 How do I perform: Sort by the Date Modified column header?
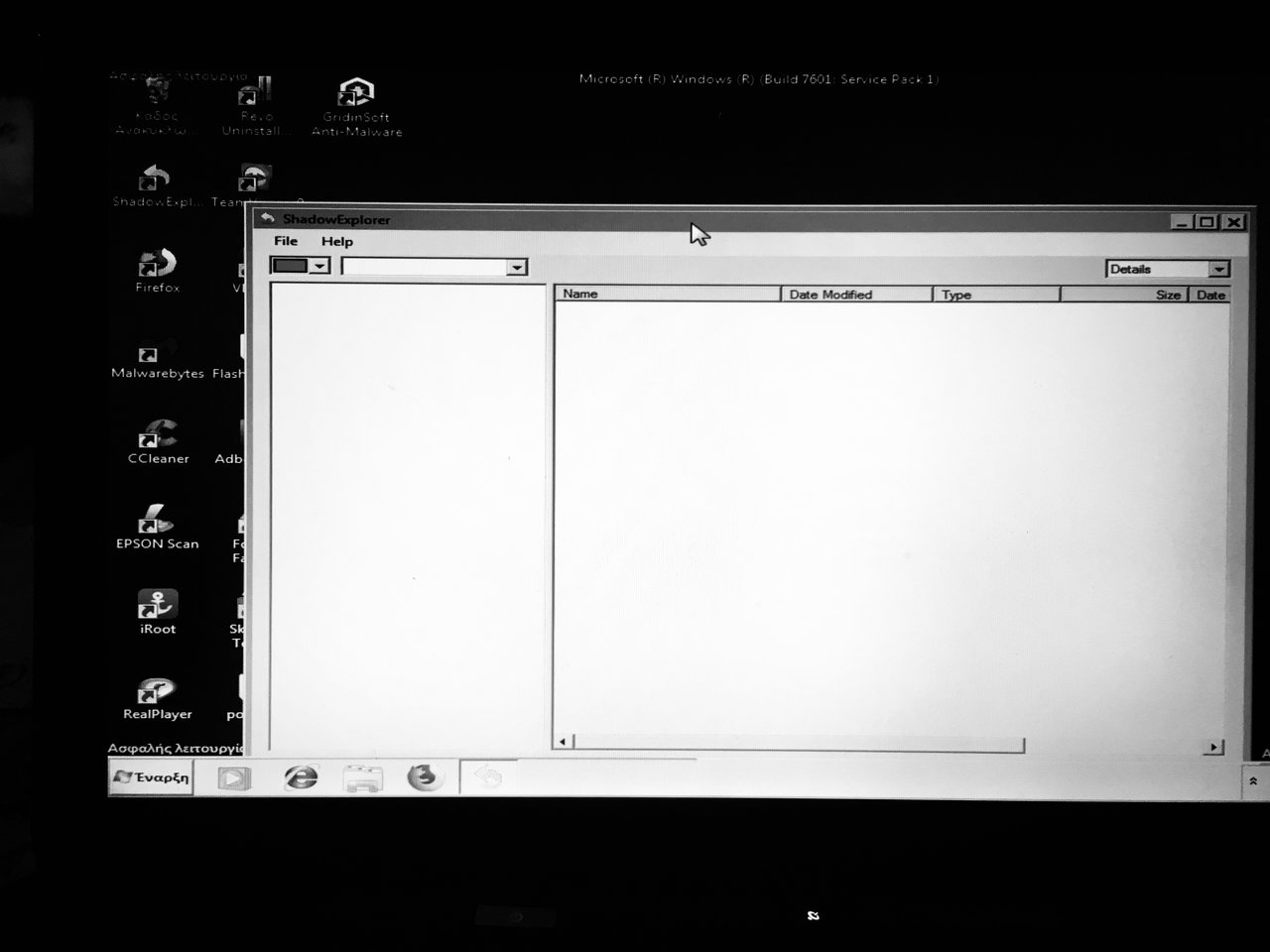[857, 295]
